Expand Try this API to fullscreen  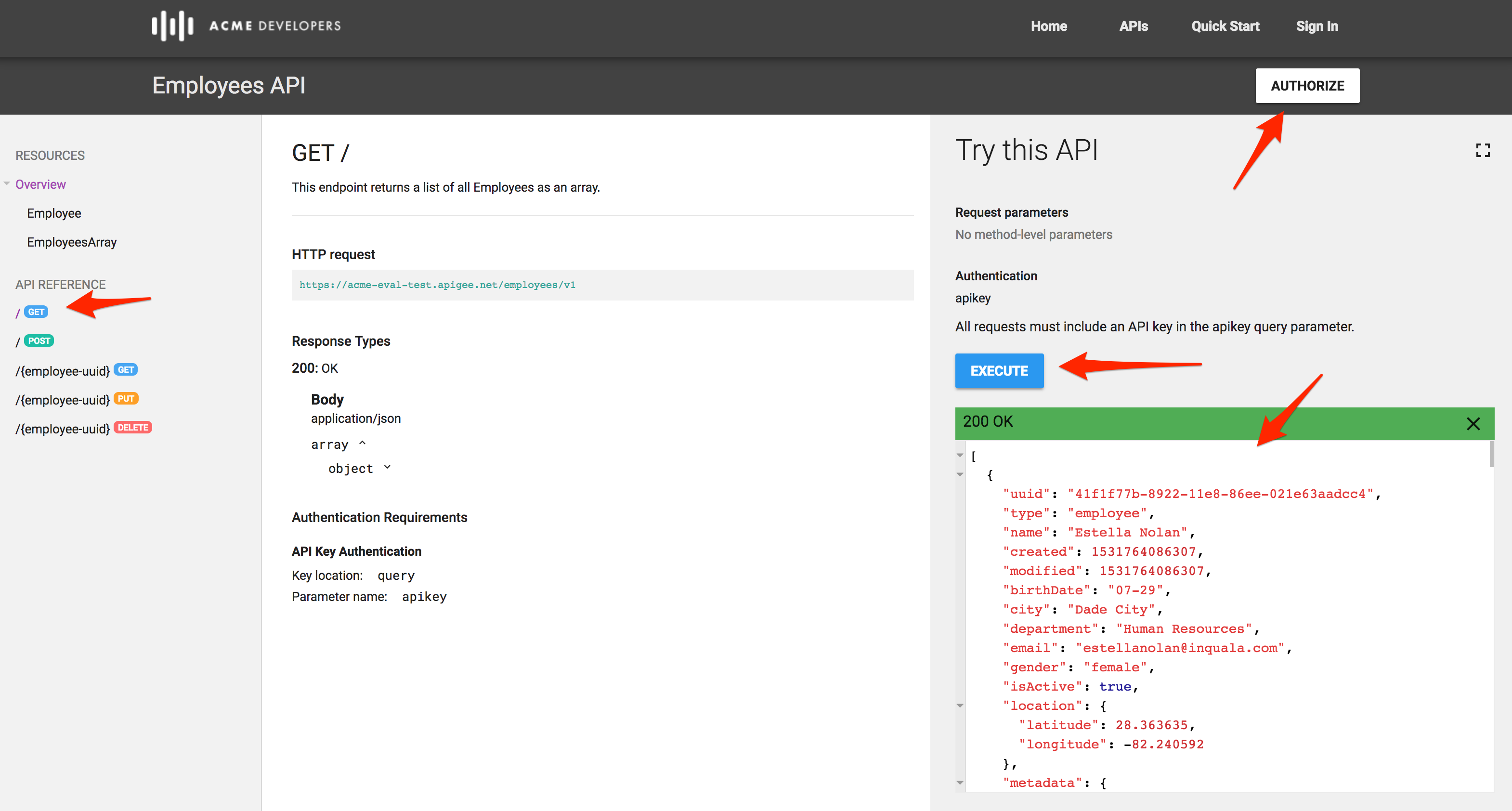click(x=1483, y=151)
